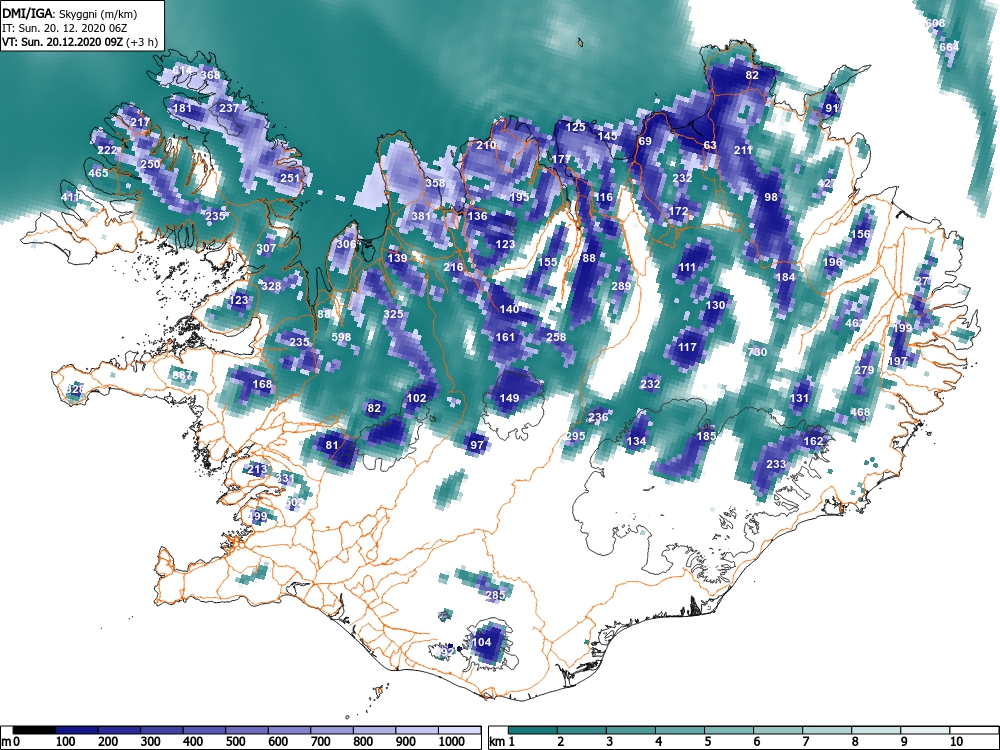Click the 306 visibility value
The height and width of the screenshot is (750, 1000).
click(x=346, y=244)
